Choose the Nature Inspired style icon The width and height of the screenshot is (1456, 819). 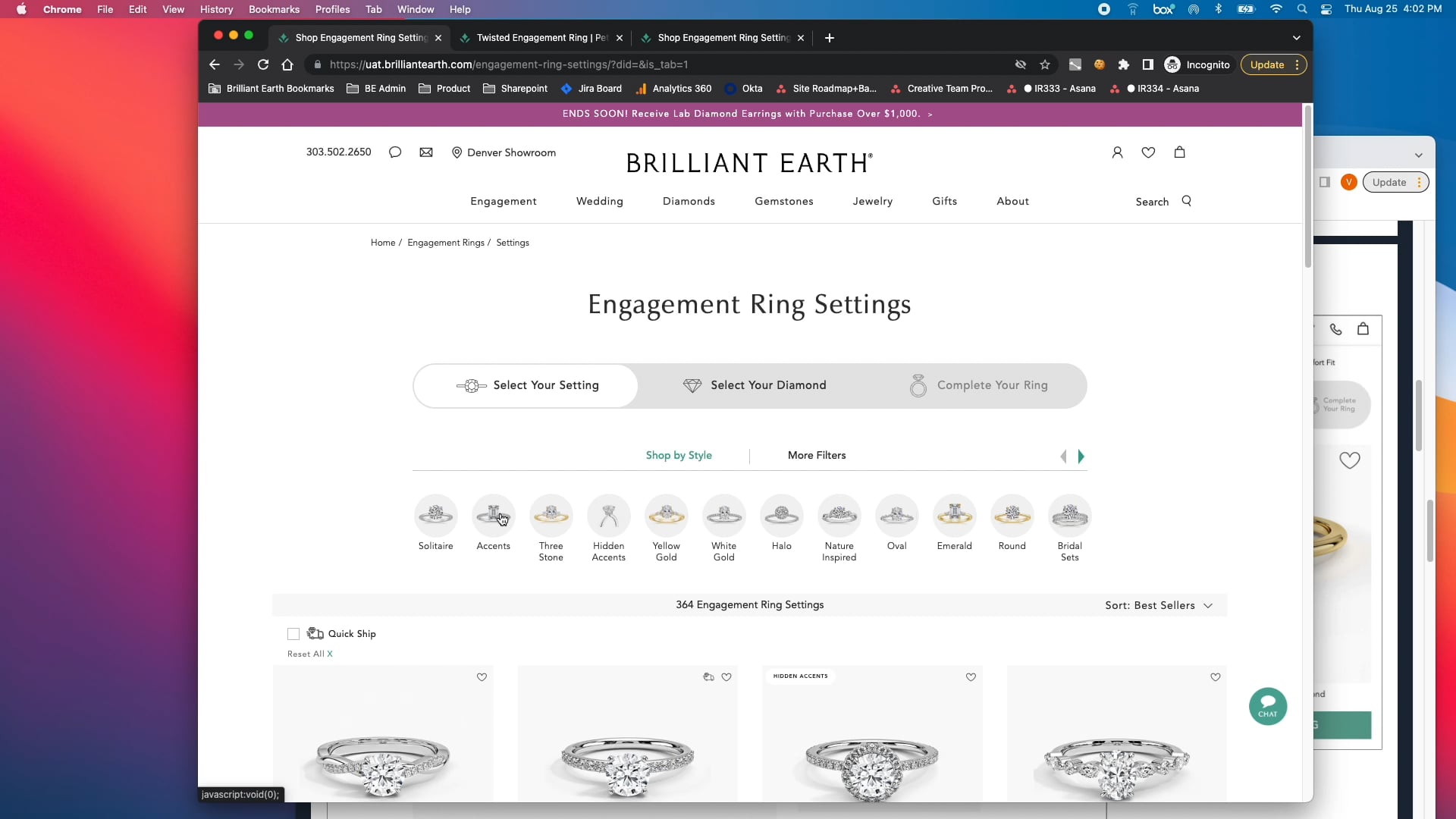pos(839,516)
